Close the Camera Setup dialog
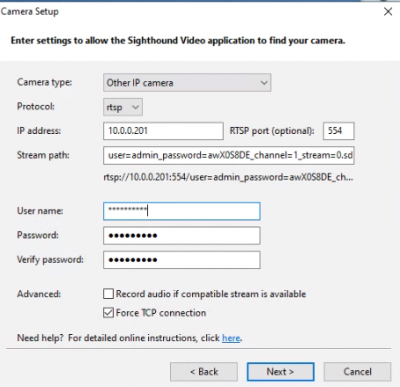The width and height of the screenshot is (400, 387). (x=388, y=12)
